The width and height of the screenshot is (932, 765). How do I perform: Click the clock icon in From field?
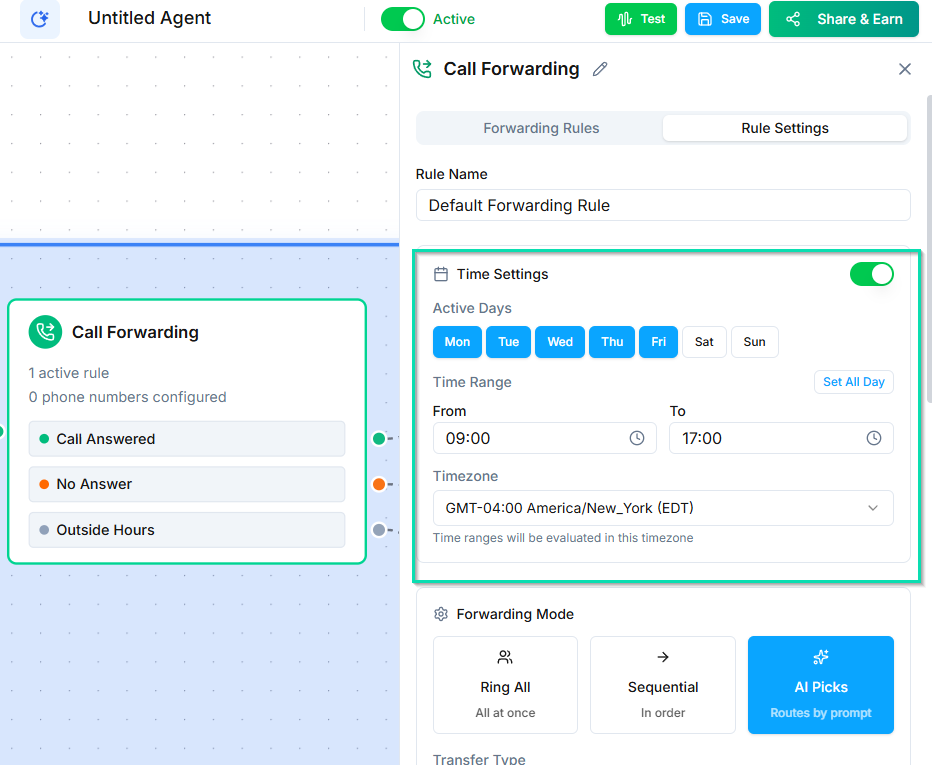pyautogui.click(x=636, y=438)
